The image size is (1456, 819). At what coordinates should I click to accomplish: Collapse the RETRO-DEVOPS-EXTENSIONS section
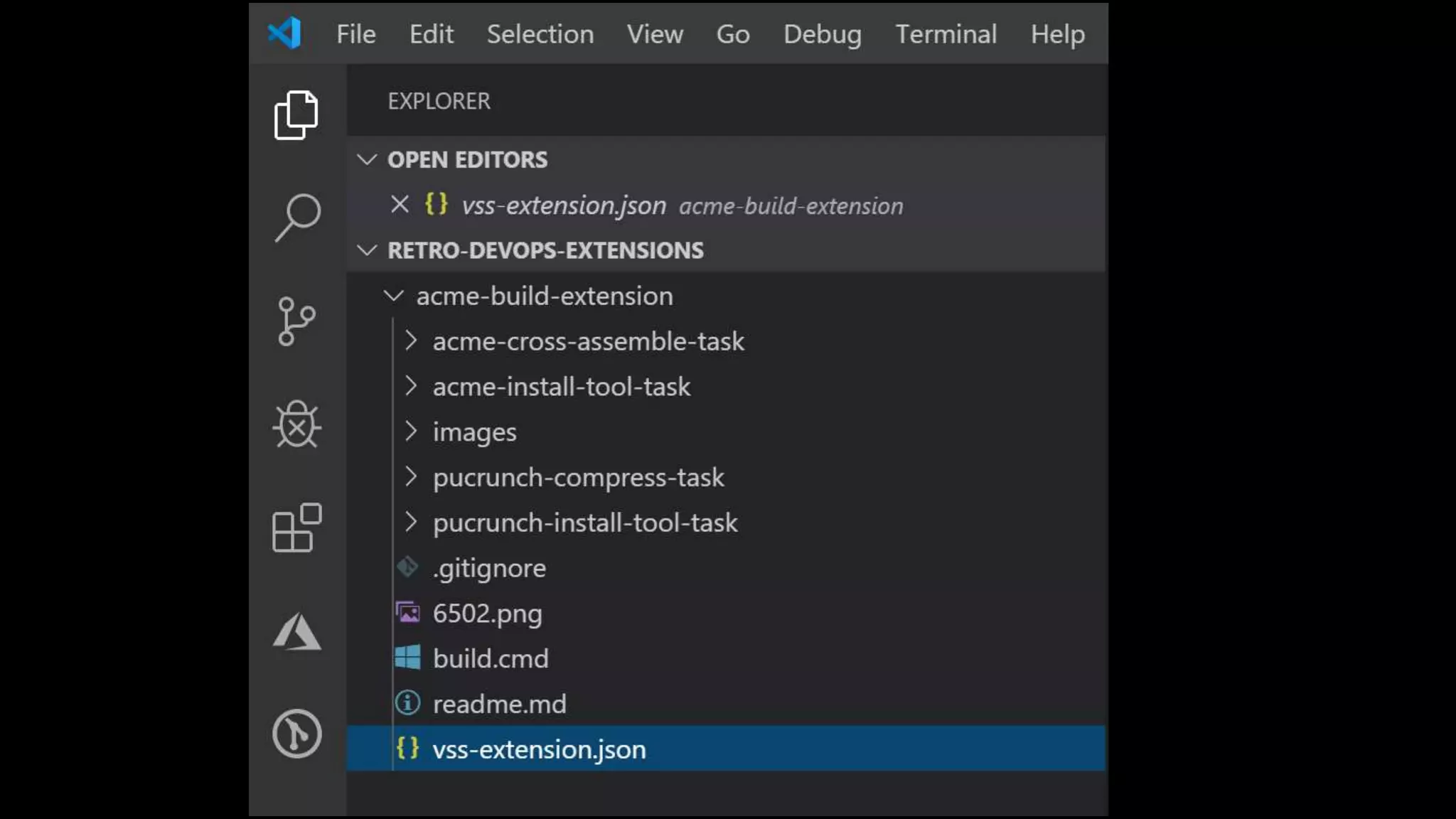(x=367, y=250)
